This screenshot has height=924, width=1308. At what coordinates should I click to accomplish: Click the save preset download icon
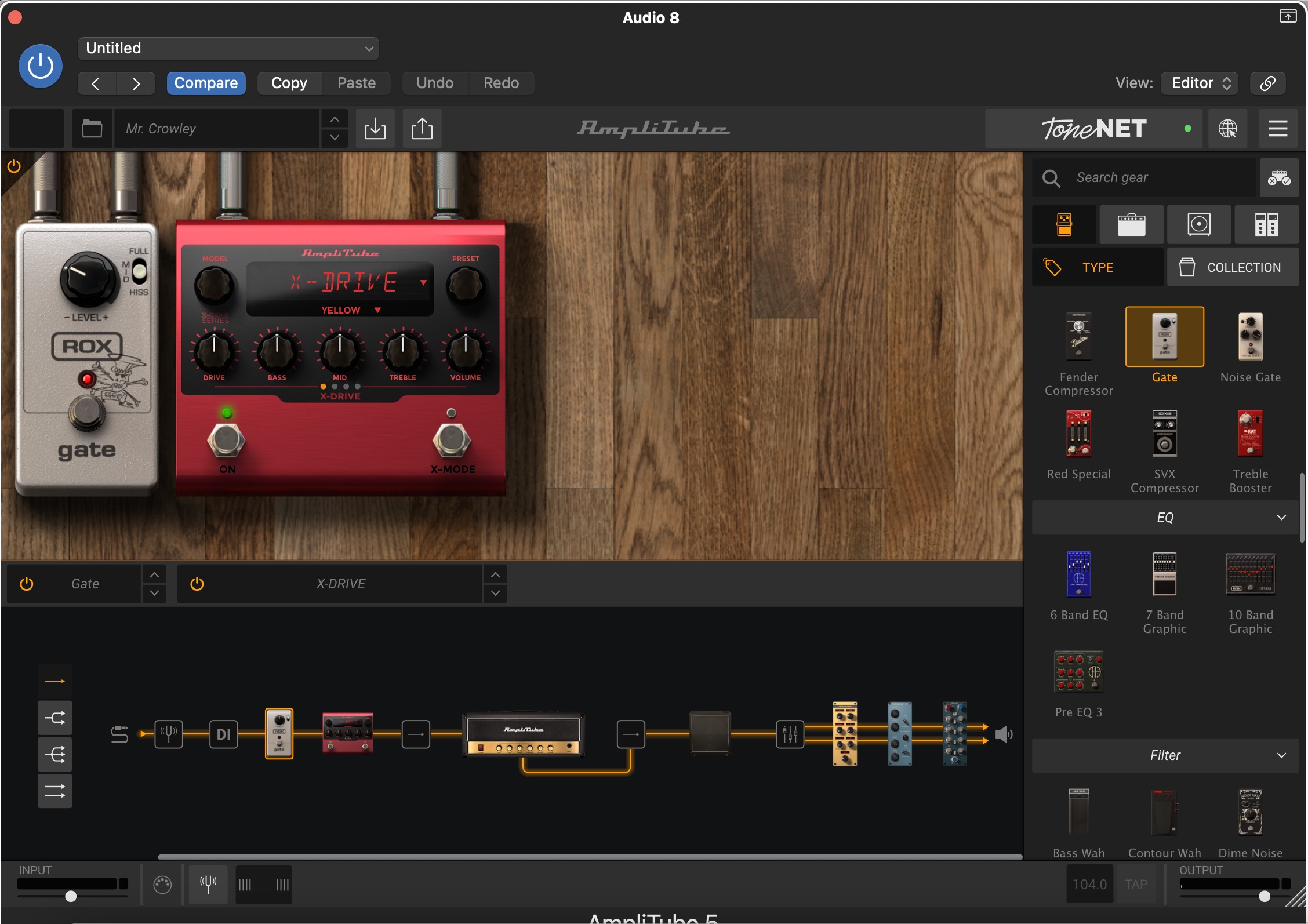375,128
